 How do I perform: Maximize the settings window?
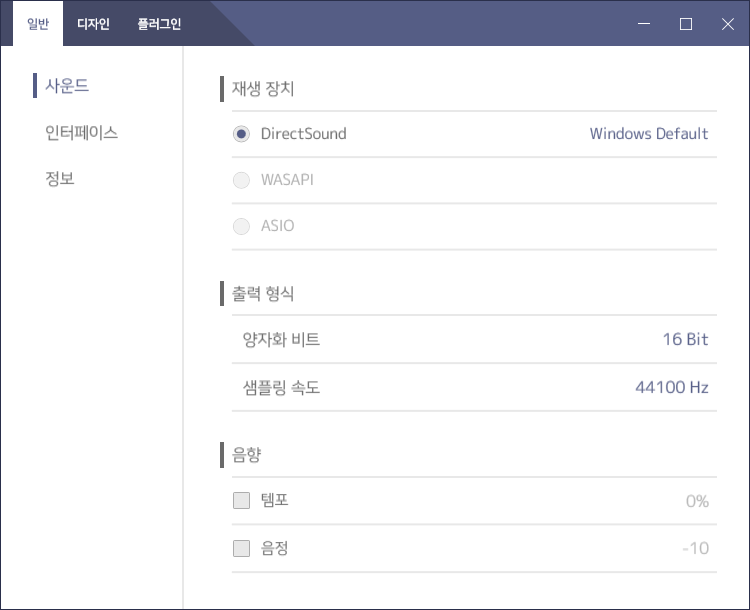click(686, 23)
